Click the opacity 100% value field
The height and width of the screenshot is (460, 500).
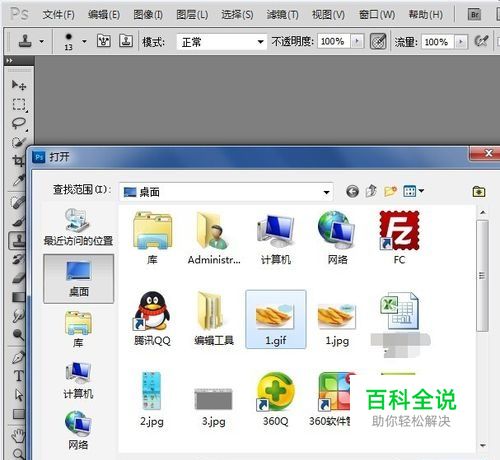tap(333, 41)
